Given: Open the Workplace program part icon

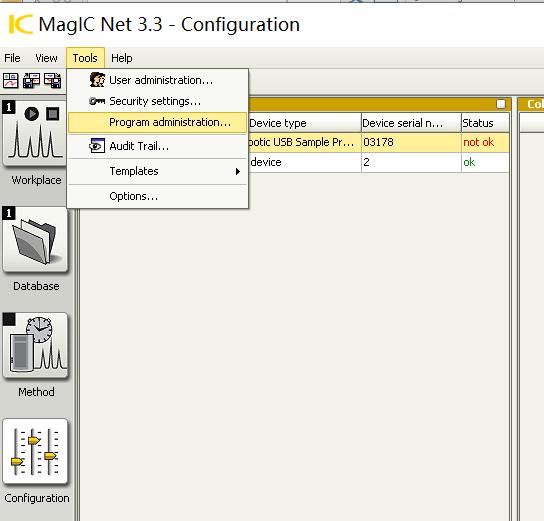Looking at the screenshot, I should (35, 133).
